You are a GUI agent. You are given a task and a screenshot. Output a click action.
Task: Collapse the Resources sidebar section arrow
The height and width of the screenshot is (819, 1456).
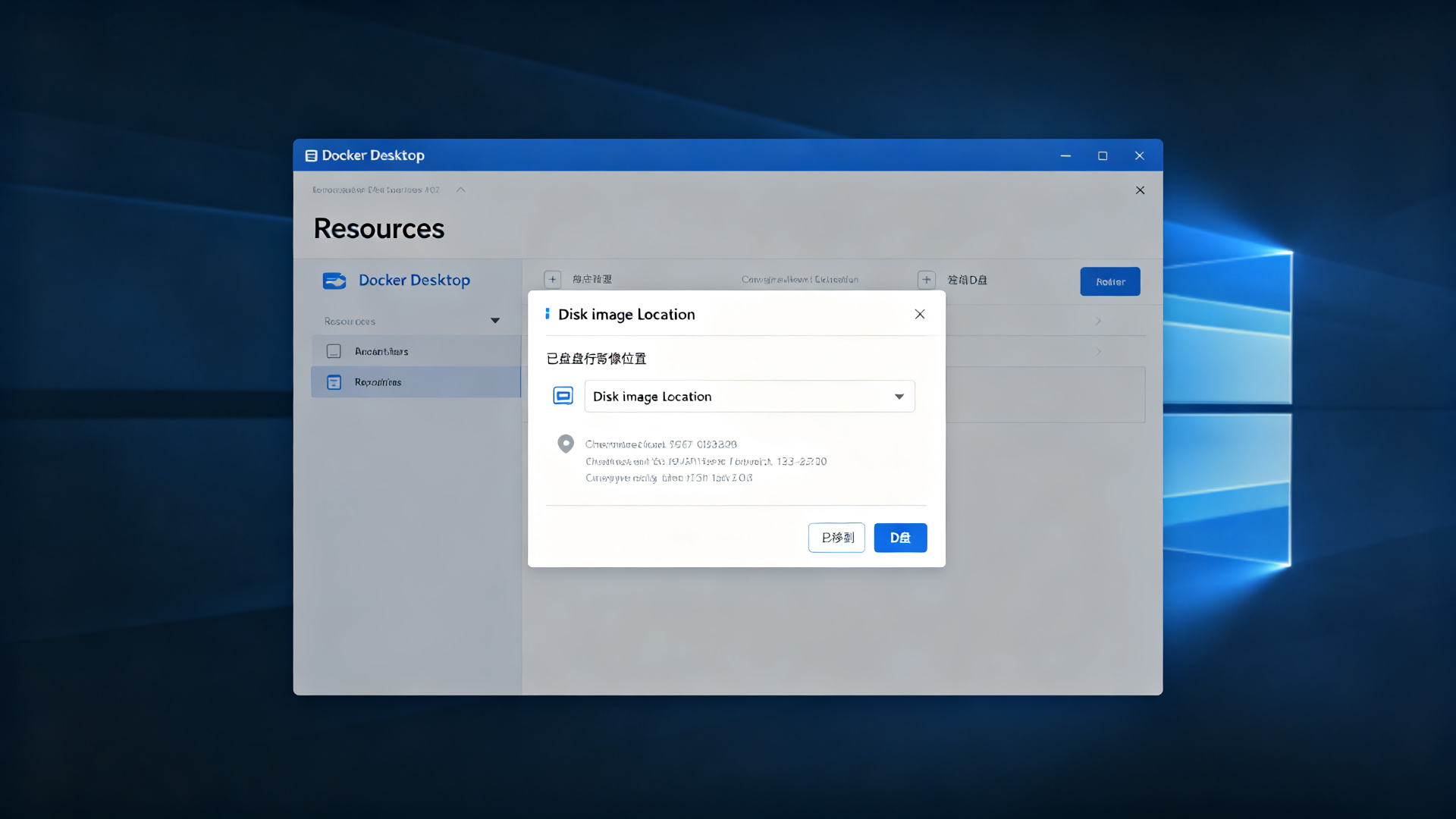(x=495, y=321)
